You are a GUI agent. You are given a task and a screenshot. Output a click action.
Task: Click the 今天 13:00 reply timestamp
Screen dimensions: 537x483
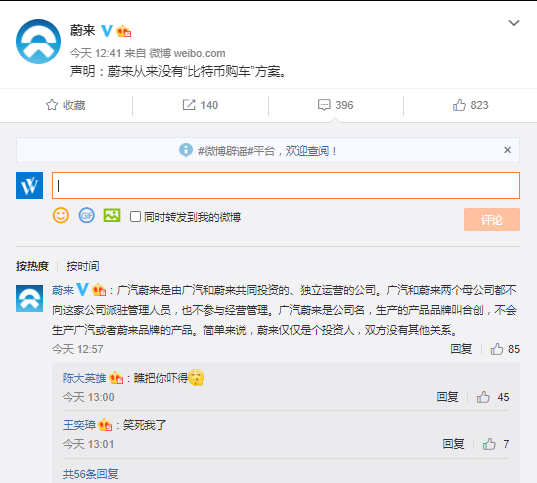click(x=88, y=397)
